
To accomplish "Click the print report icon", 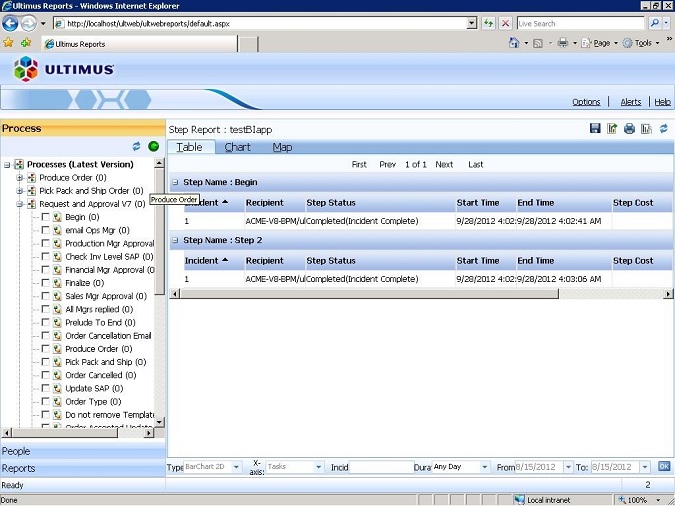I will (629, 128).
